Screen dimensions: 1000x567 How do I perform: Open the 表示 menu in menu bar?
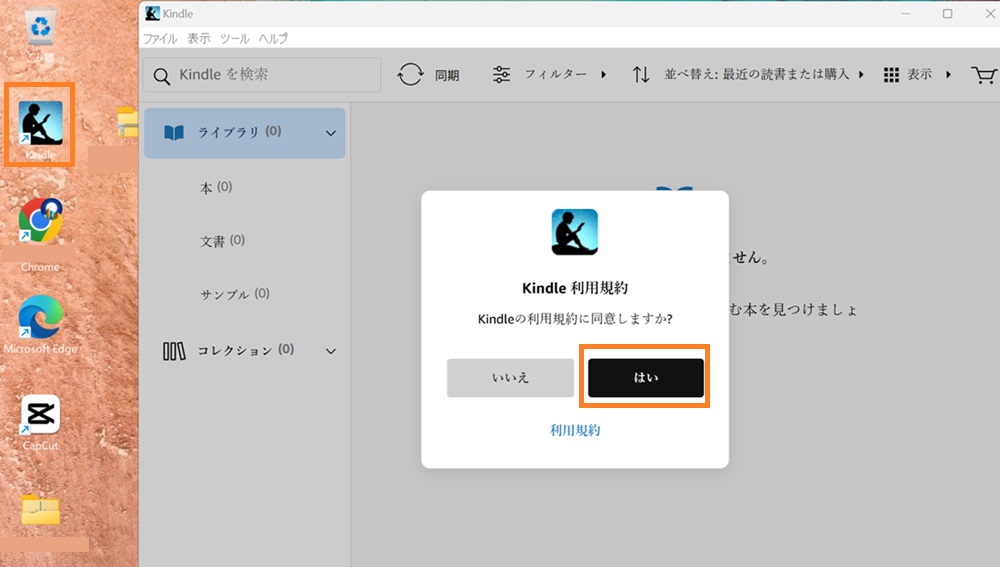tap(198, 38)
